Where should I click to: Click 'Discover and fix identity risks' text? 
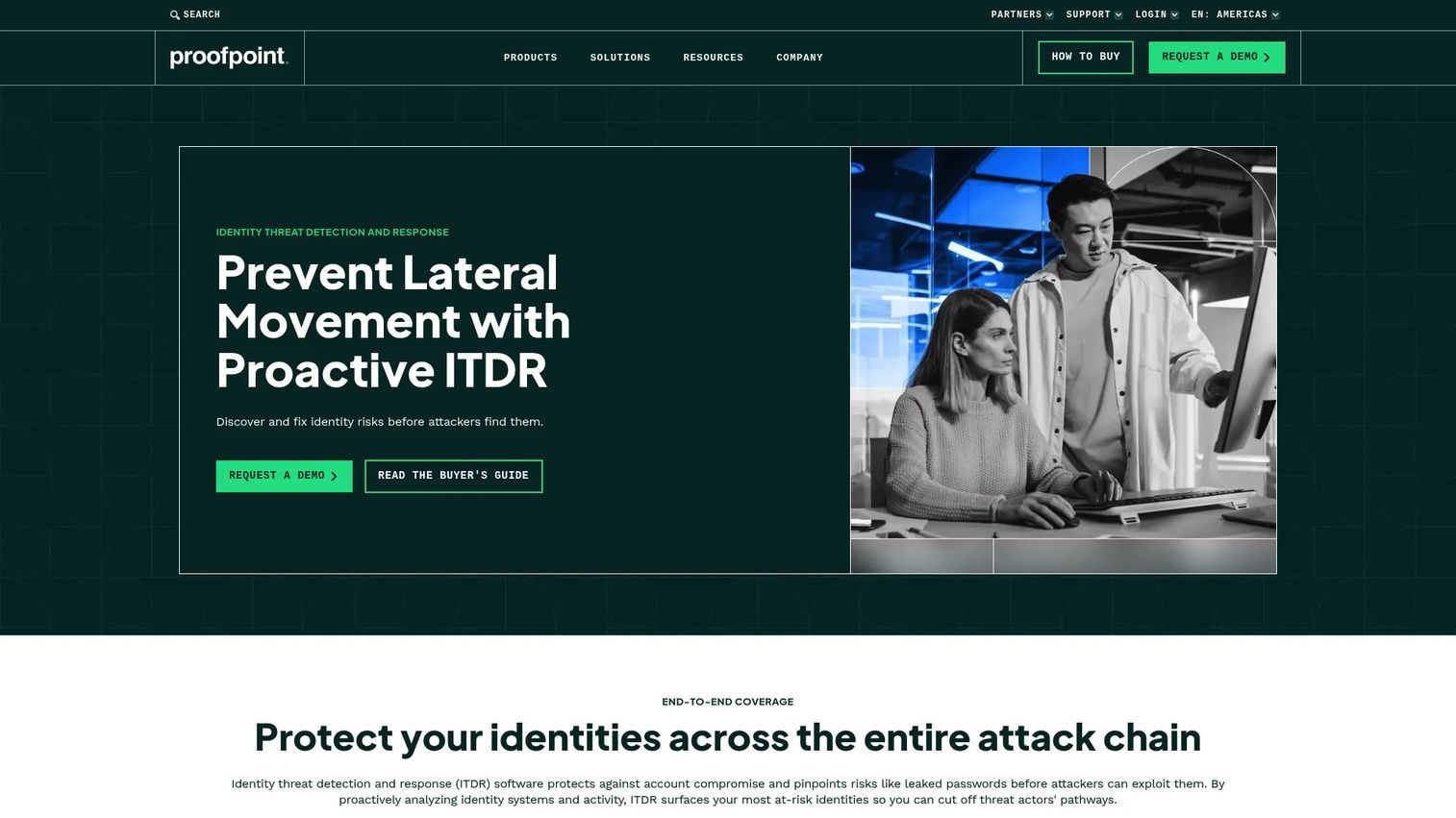(380, 422)
